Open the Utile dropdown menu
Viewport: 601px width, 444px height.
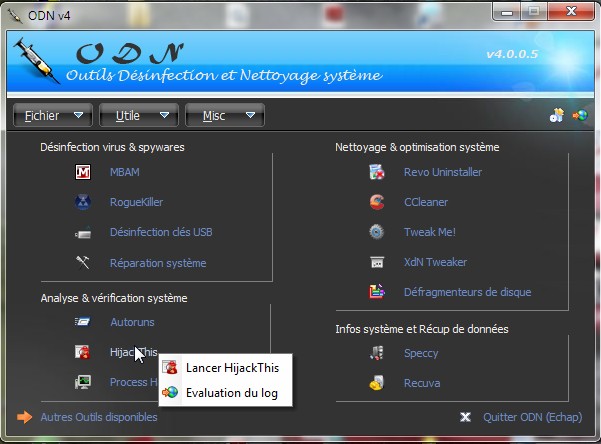pyautogui.click(x=139, y=115)
